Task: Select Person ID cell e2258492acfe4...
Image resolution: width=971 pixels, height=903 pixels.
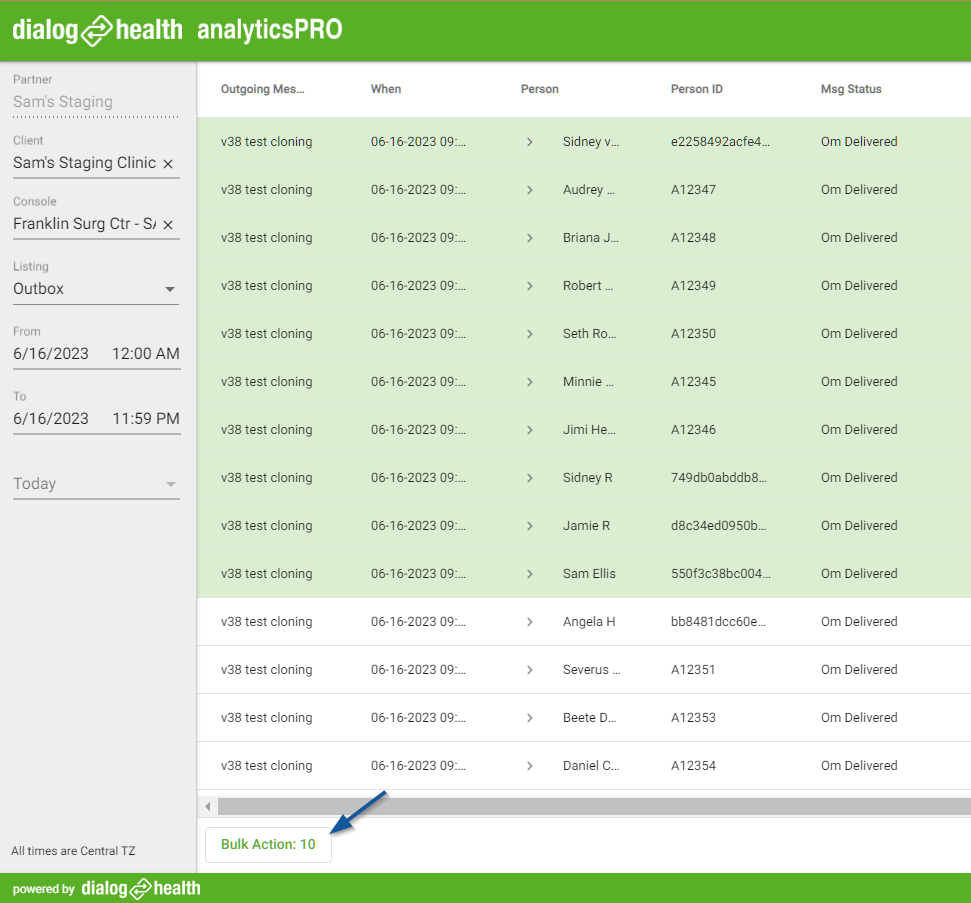Action: 720,142
